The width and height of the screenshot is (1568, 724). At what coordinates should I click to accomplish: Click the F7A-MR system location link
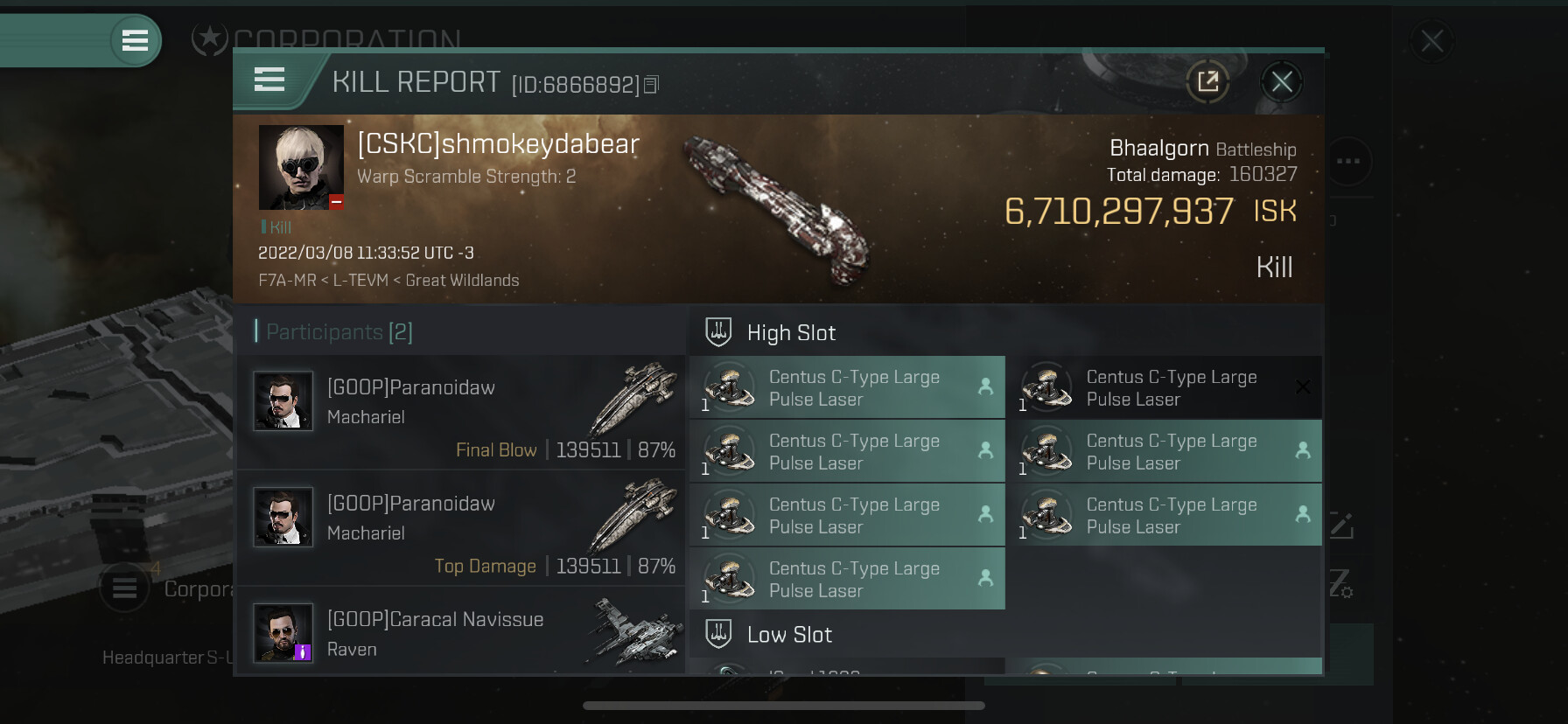pos(287,281)
